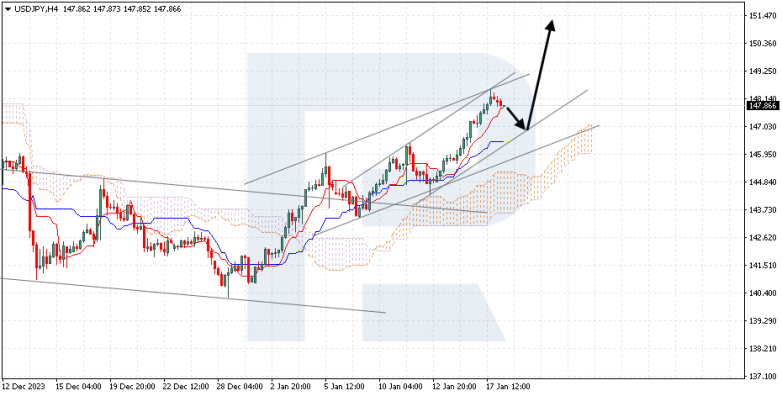Image resolution: width=782 pixels, height=396 pixels.
Task: Click the 141.510 price axis label
Action: tap(764, 265)
